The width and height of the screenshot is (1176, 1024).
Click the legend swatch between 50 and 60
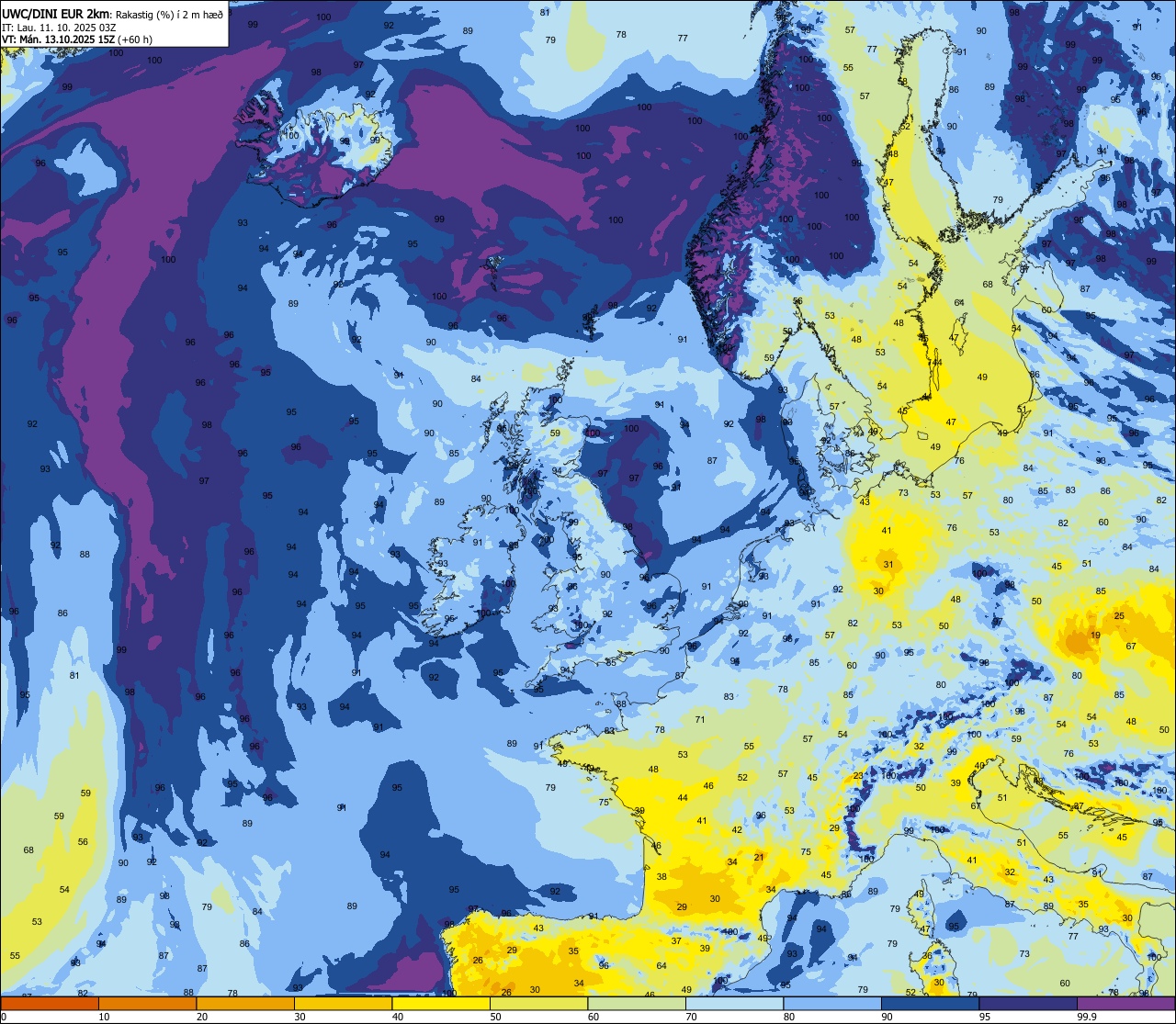538,1003
